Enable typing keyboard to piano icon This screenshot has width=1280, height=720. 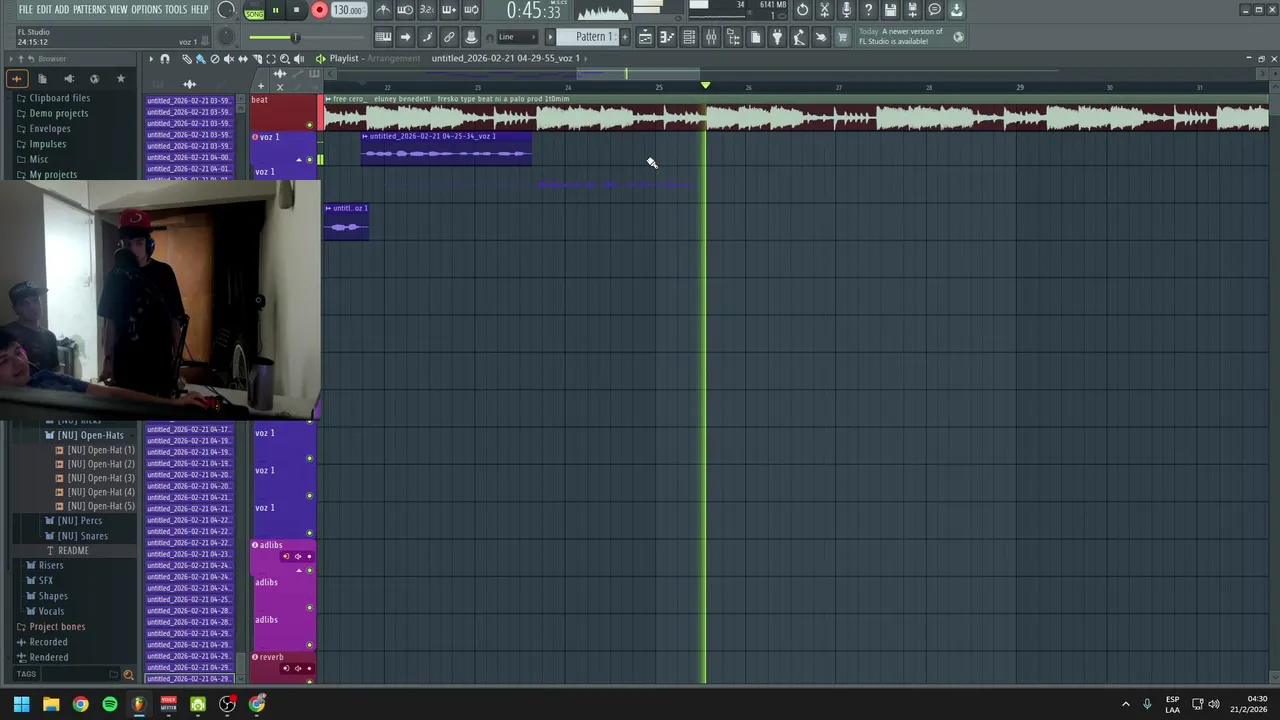pyautogui.click(x=383, y=37)
